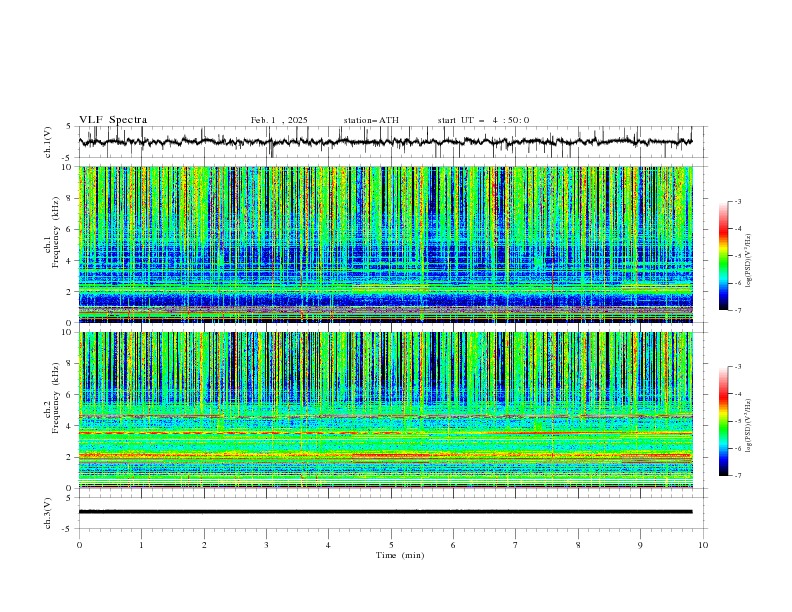Click the "2" kHz tick on ch.2 frequency axis
The width and height of the screenshot is (792, 612).
tap(70, 457)
